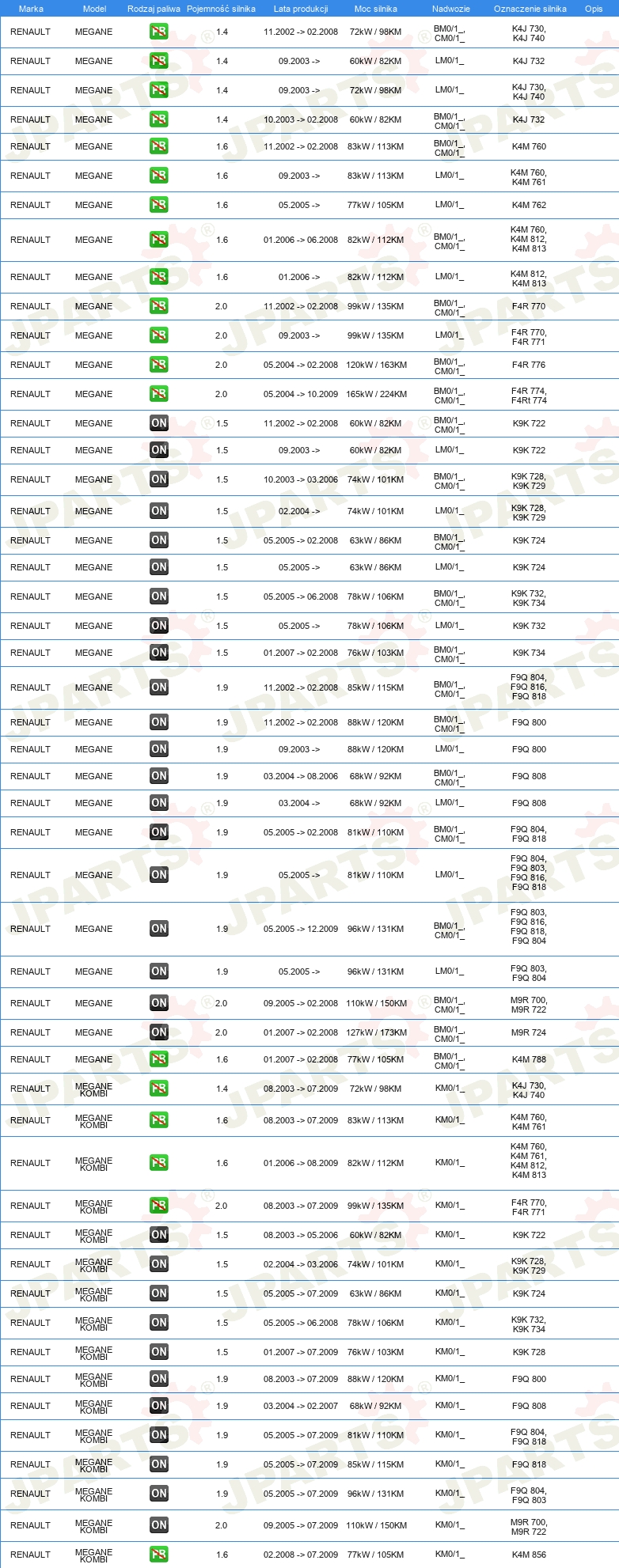Select the 01.2006 -> 06.2008 production years cell

tap(301, 240)
